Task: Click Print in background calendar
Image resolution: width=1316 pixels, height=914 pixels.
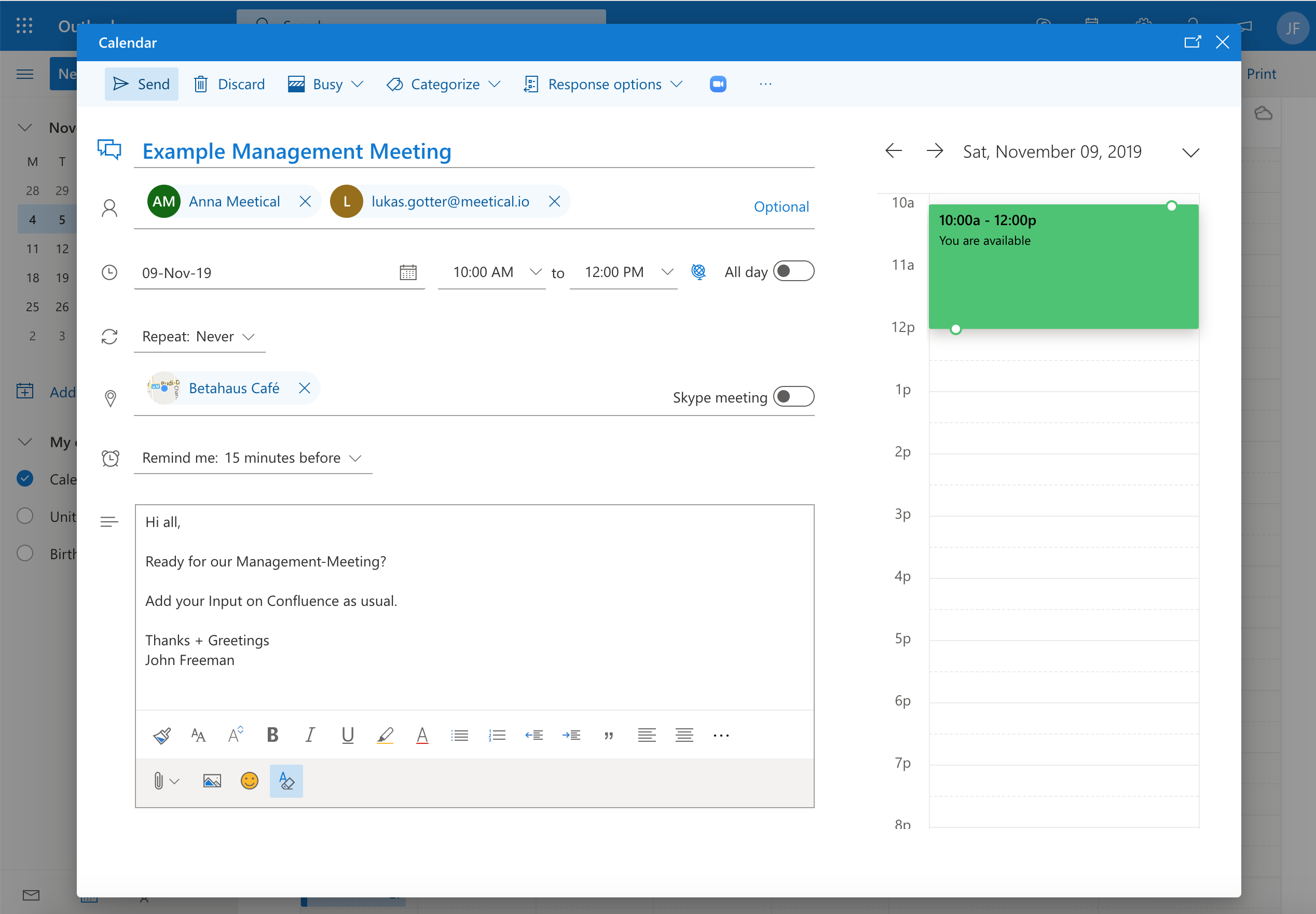Action: tap(1261, 74)
